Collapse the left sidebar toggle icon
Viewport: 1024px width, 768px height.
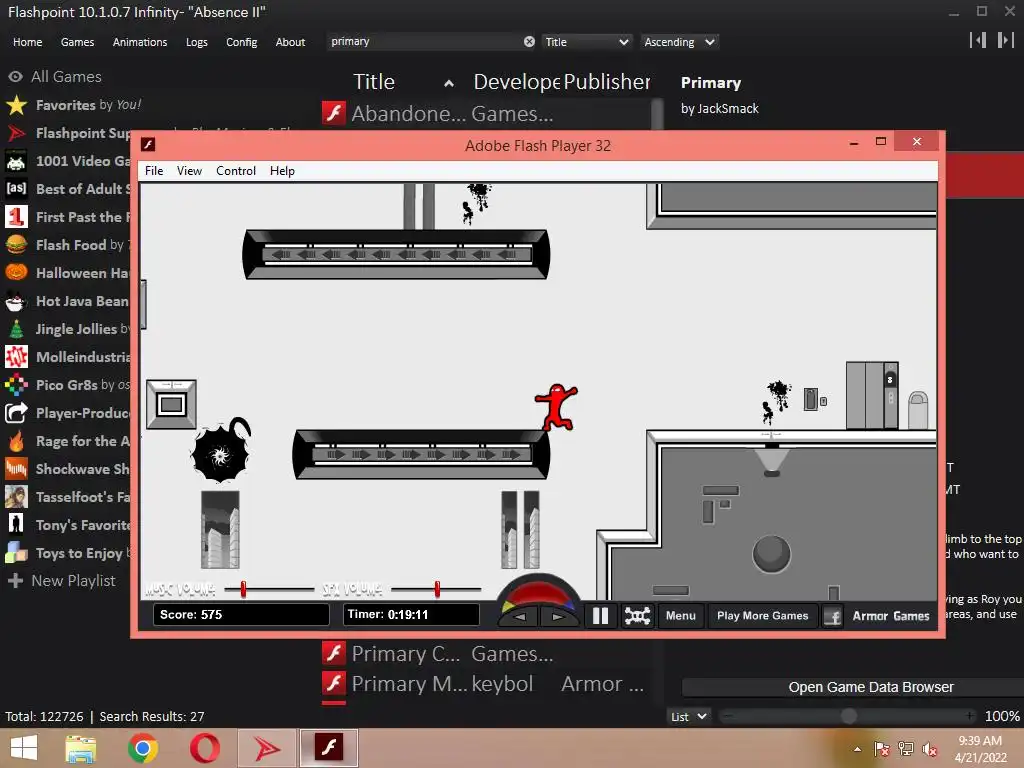pos(978,40)
